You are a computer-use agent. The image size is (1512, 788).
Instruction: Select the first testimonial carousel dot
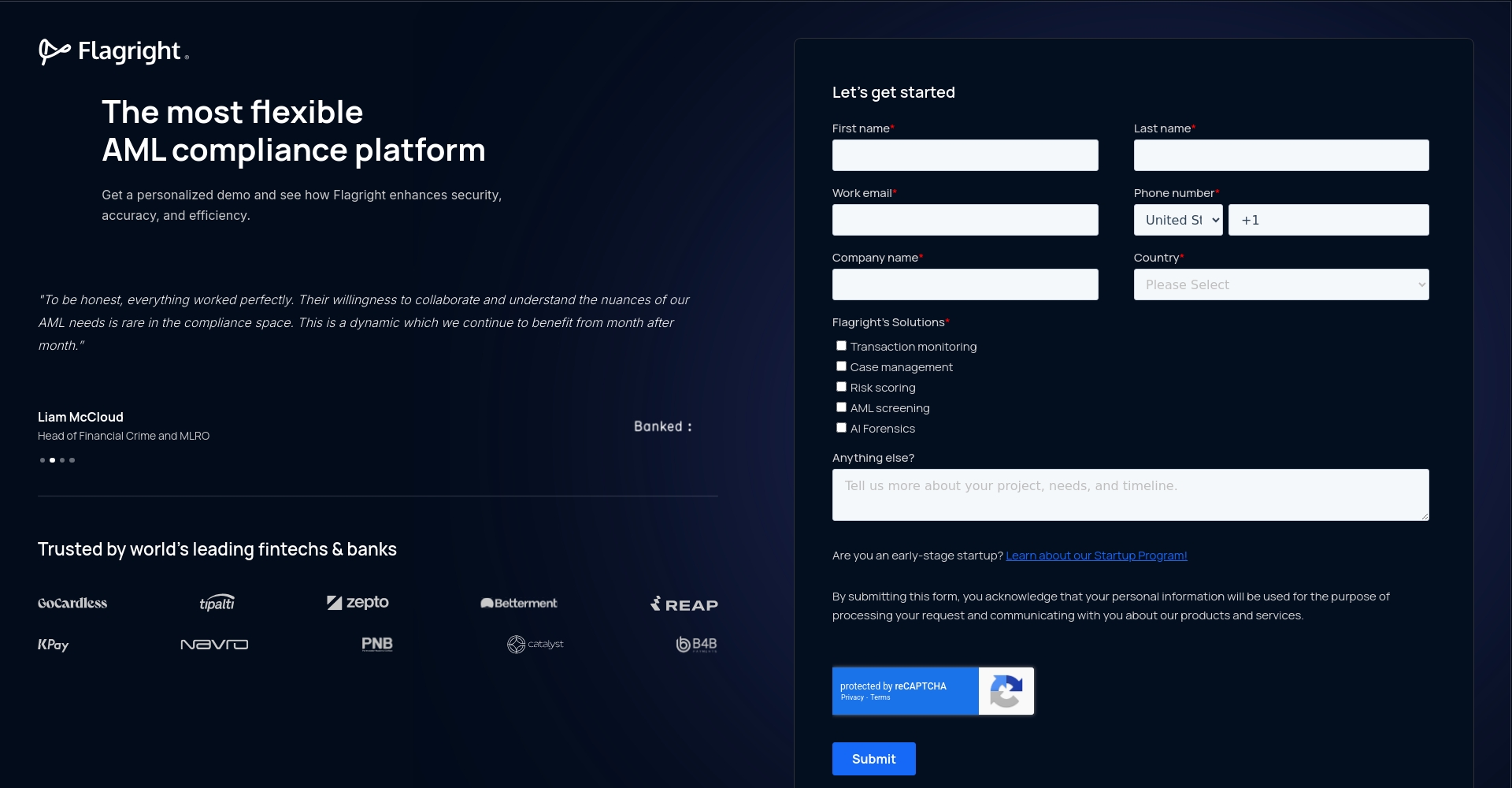tap(43, 460)
